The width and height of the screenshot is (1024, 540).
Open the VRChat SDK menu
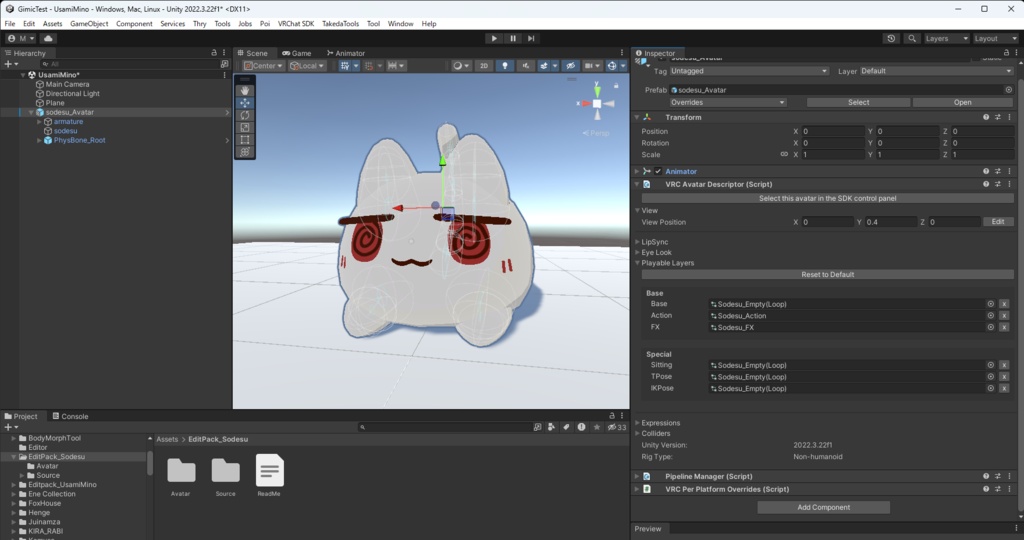click(296, 24)
